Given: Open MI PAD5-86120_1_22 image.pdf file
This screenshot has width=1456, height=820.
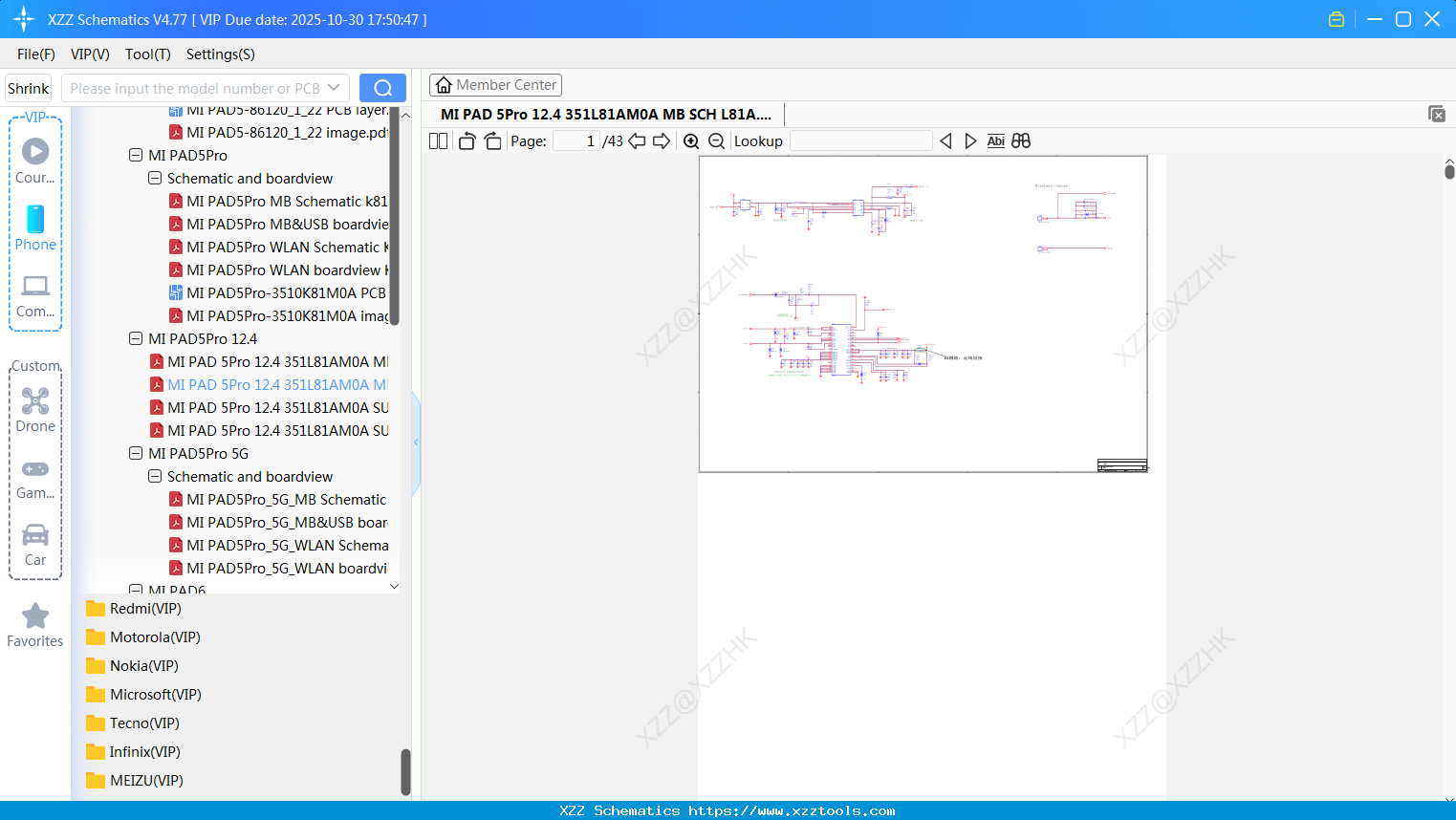Looking at the screenshot, I should tap(278, 132).
